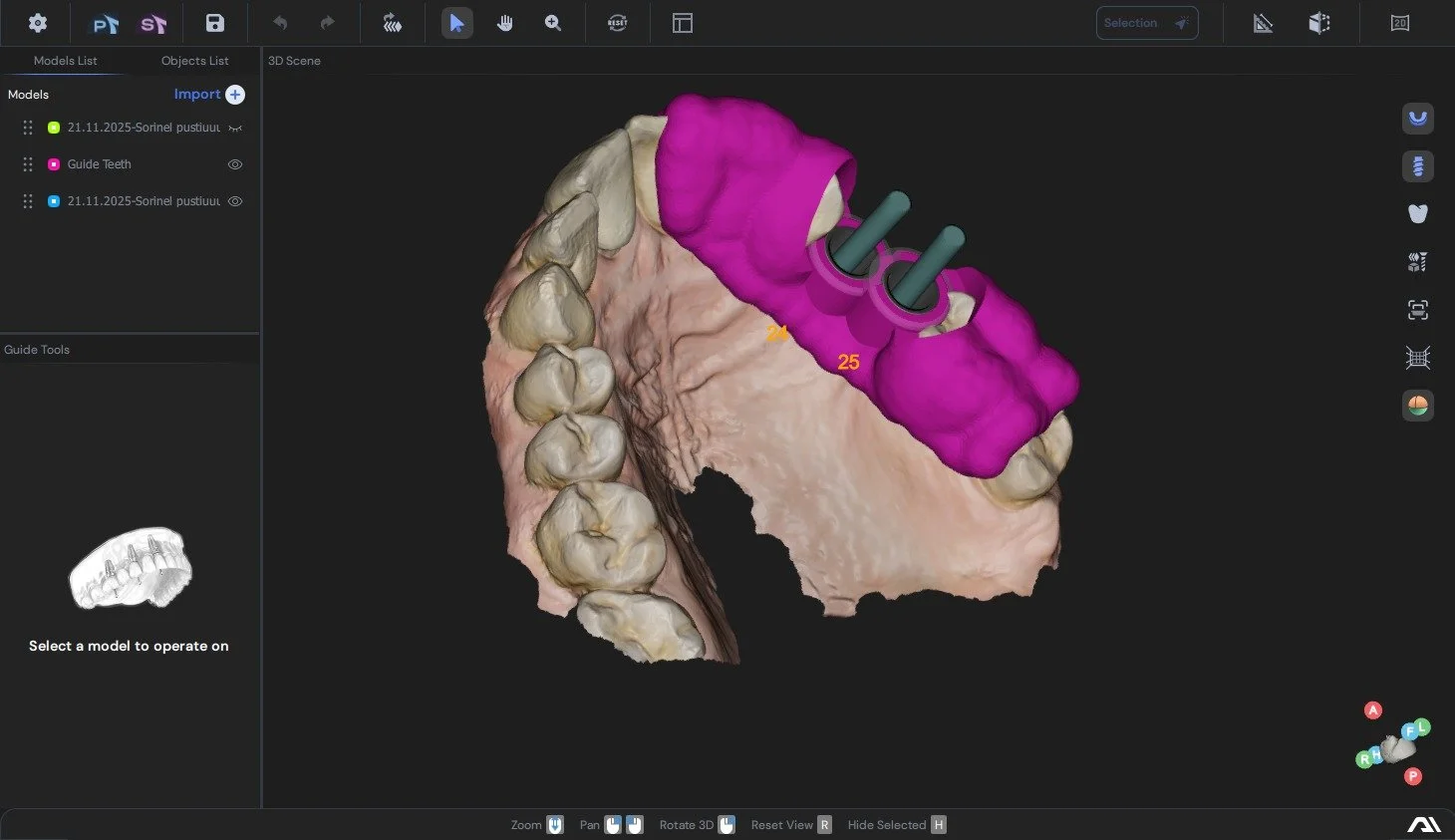
Task: Select the pan hand tool
Action: coord(505,22)
